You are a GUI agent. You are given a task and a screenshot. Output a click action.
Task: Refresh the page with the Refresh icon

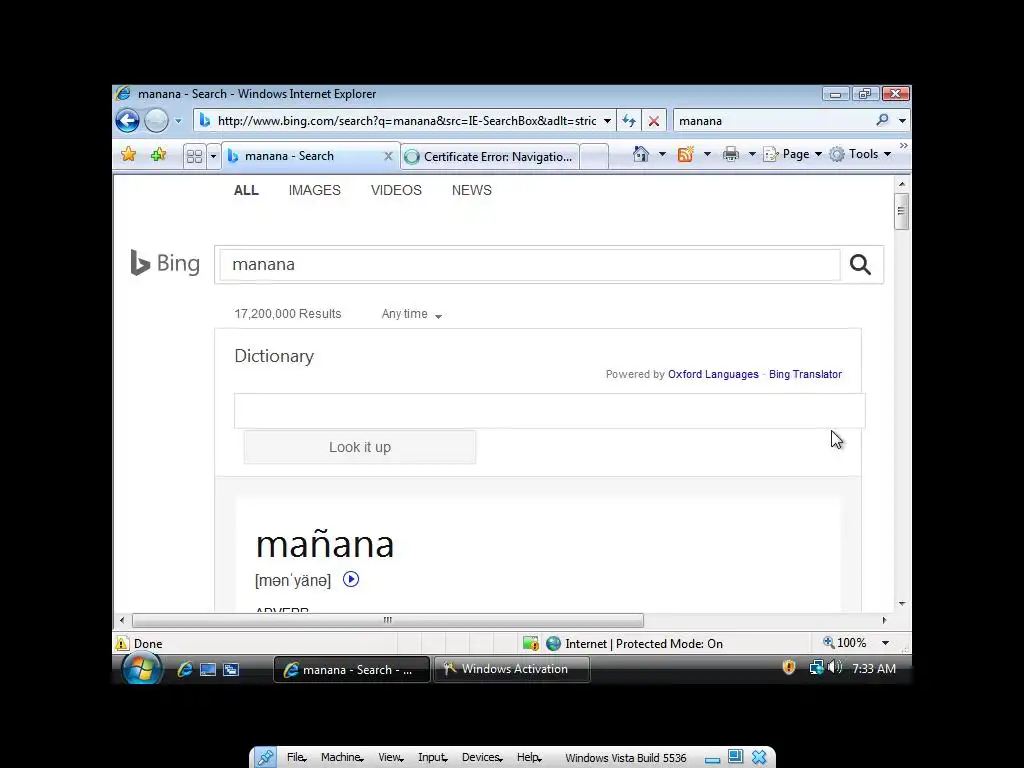[629, 121]
